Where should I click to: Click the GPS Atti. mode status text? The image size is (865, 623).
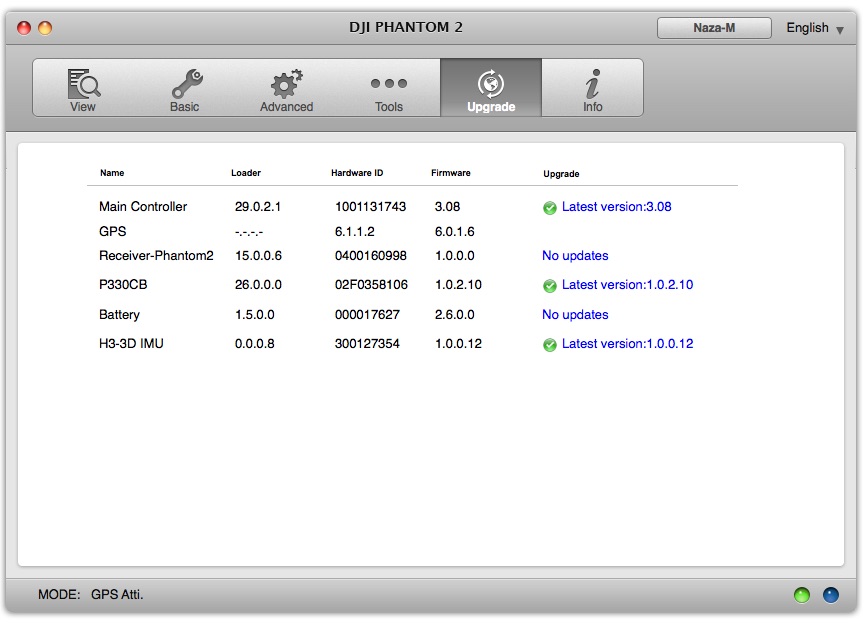[117, 595]
